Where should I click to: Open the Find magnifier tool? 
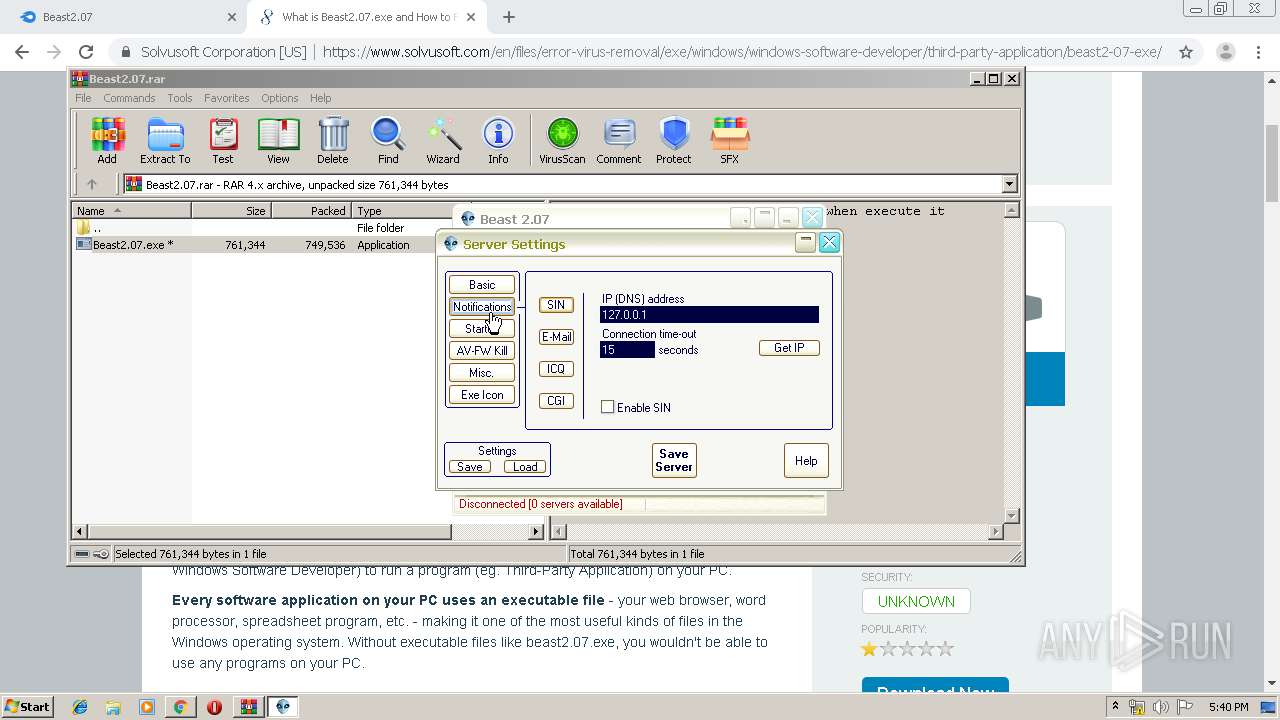pos(388,140)
